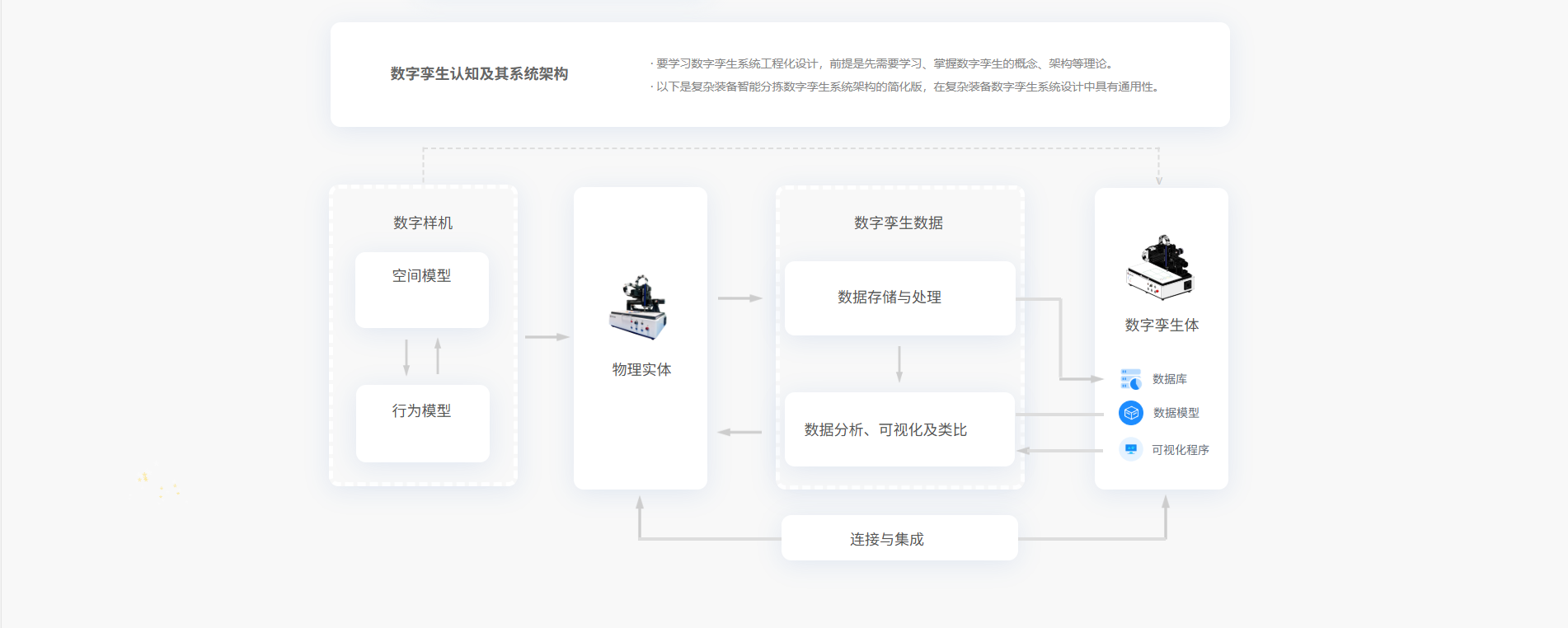Click the 数字孪生数据 heading
1568x628 pixels.
(x=898, y=223)
